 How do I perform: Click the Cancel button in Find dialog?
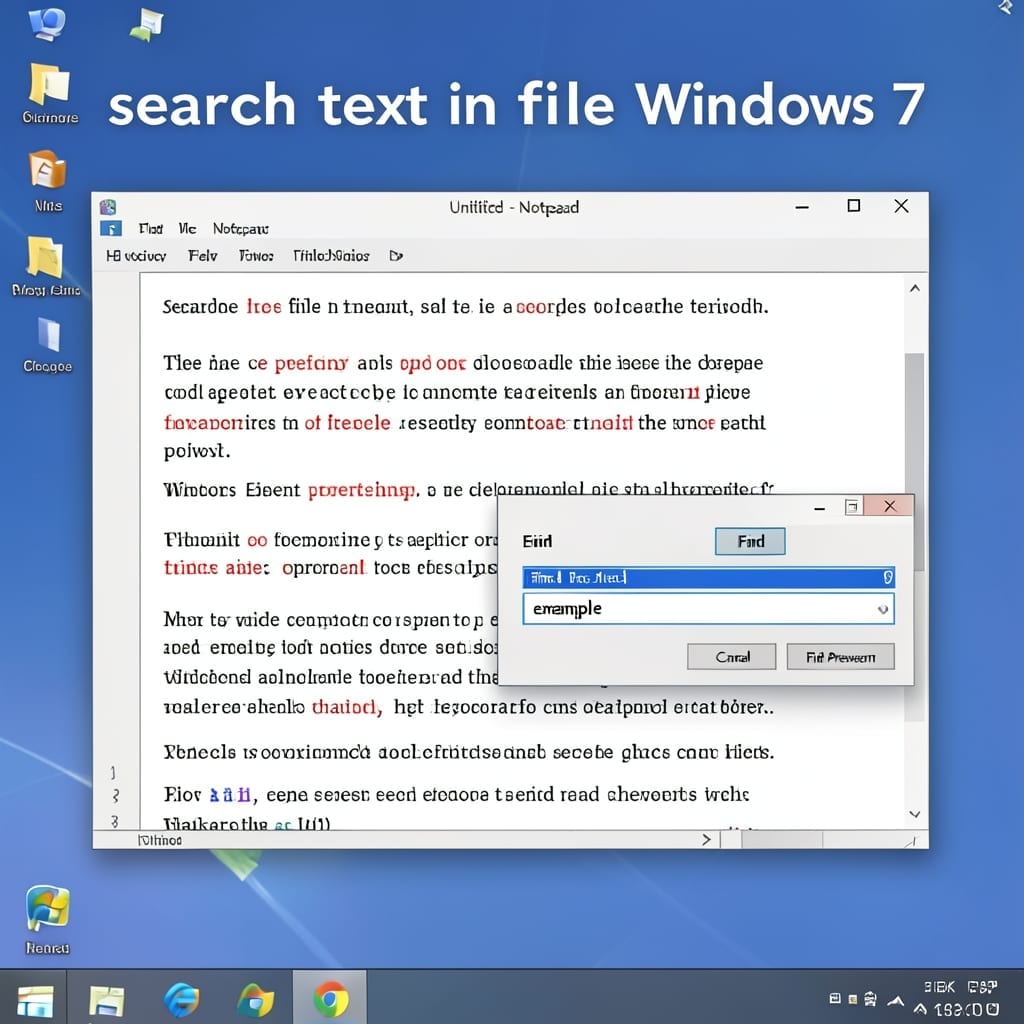coord(731,657)
